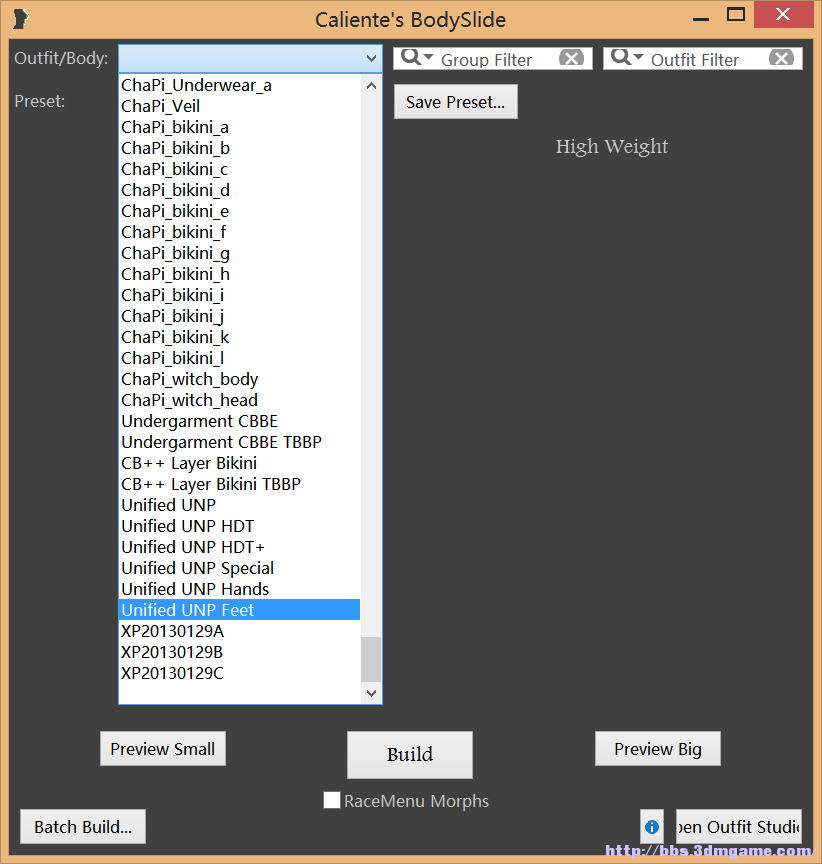Launch Open Outfit Studio button
Screen dimensions: 822x864
pos(739,827)
